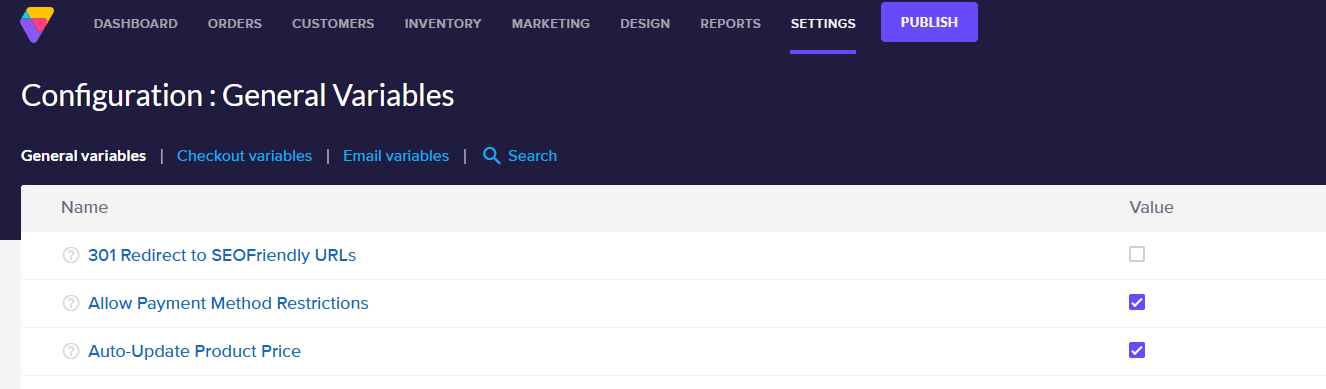Open the Auto-Update Product Price variable

point(194,351)
